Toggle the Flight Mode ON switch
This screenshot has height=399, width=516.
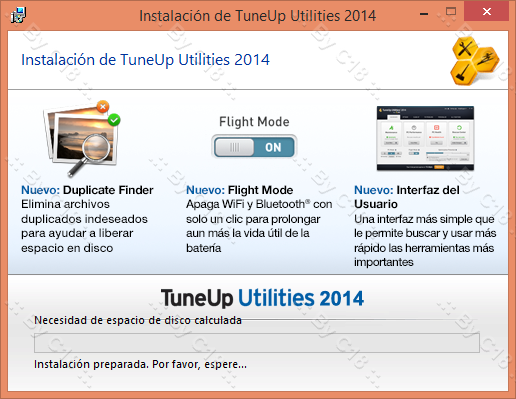254,147
